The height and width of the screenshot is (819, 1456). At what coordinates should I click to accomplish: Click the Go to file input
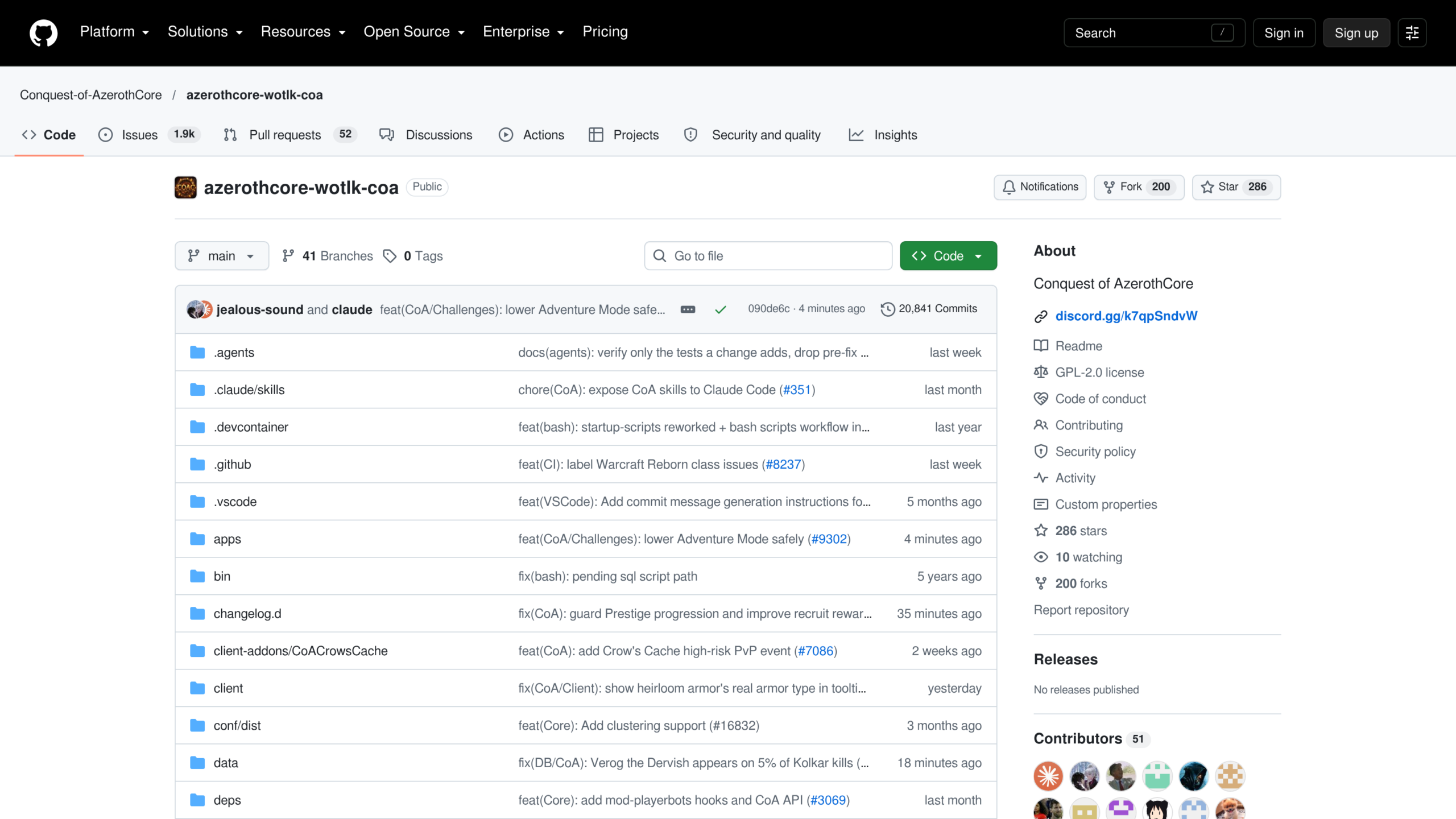pos(768,256)
